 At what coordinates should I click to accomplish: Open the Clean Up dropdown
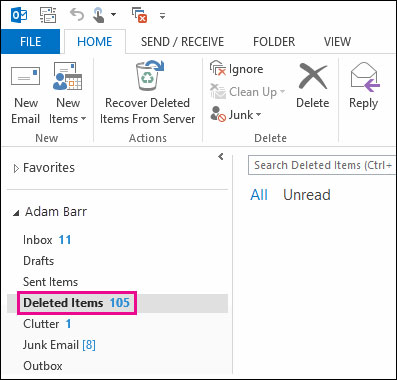[247, 92]
